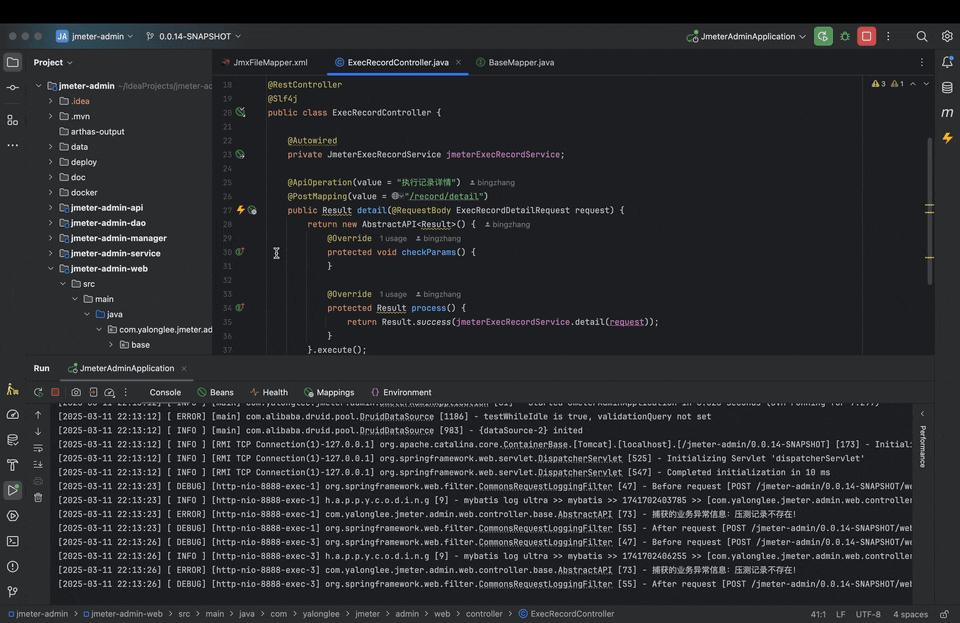Open the Notifications bell panel
The image size is (960, 623).
(x=947, y=62)
